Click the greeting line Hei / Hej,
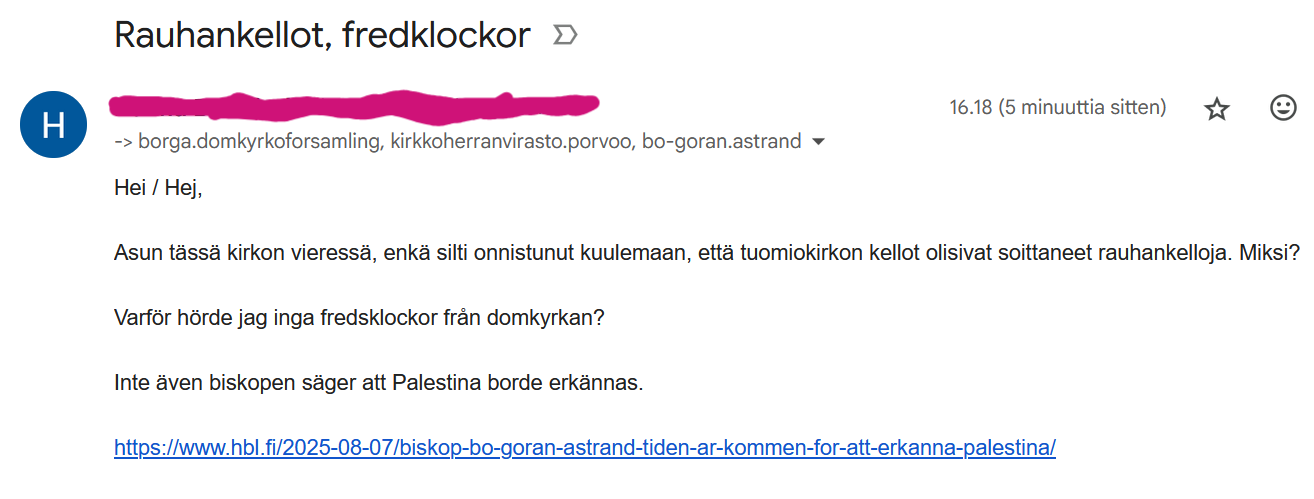Viewport: 1314px width, 499px height. 158,187
